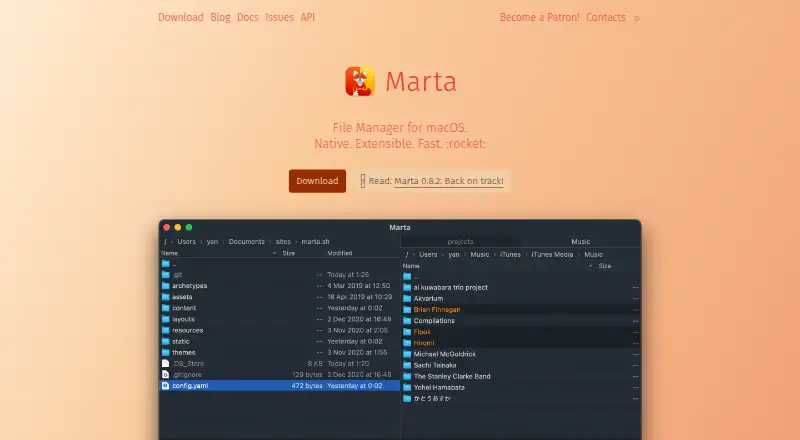Switch to the Music tab
The height and width of the screenshot is (440, 800).
(581, 241)
